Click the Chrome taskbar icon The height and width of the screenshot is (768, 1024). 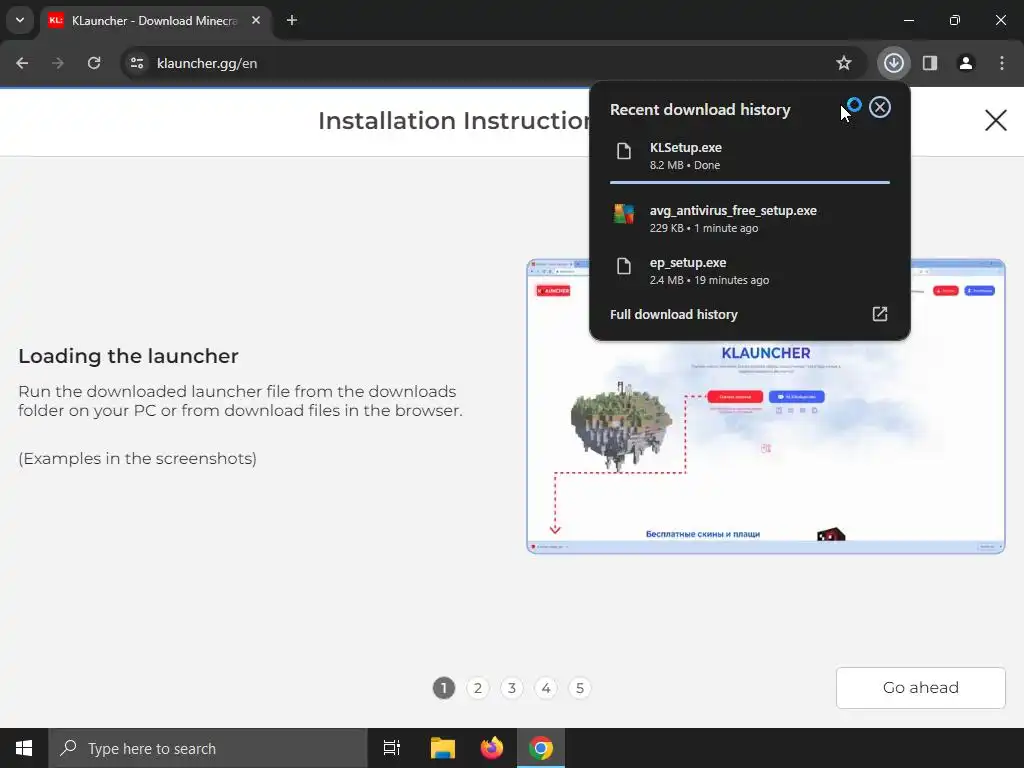pyautogui.click(x=541, y=748)
